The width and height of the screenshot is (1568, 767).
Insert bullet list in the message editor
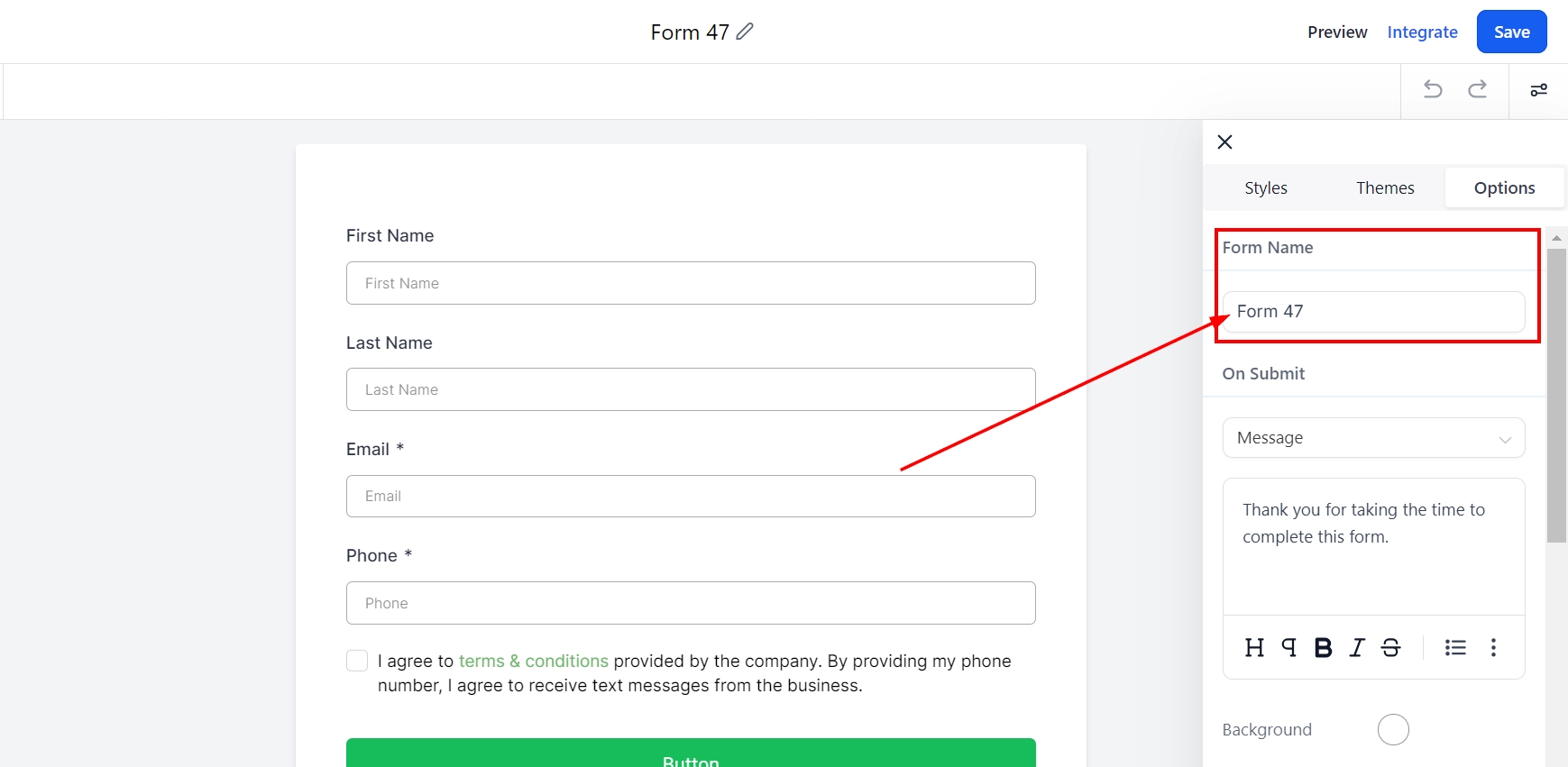click(x=1455, y=647)
